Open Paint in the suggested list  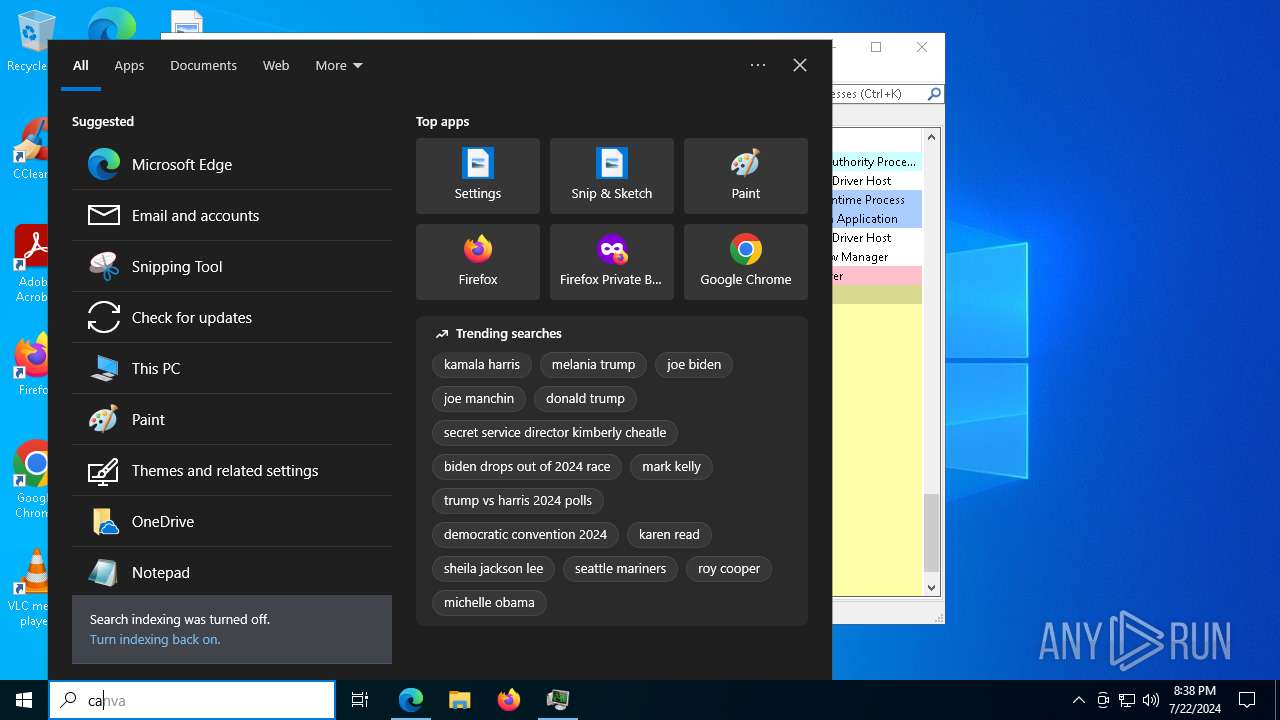pyautogui.click(x=232, y=419)
